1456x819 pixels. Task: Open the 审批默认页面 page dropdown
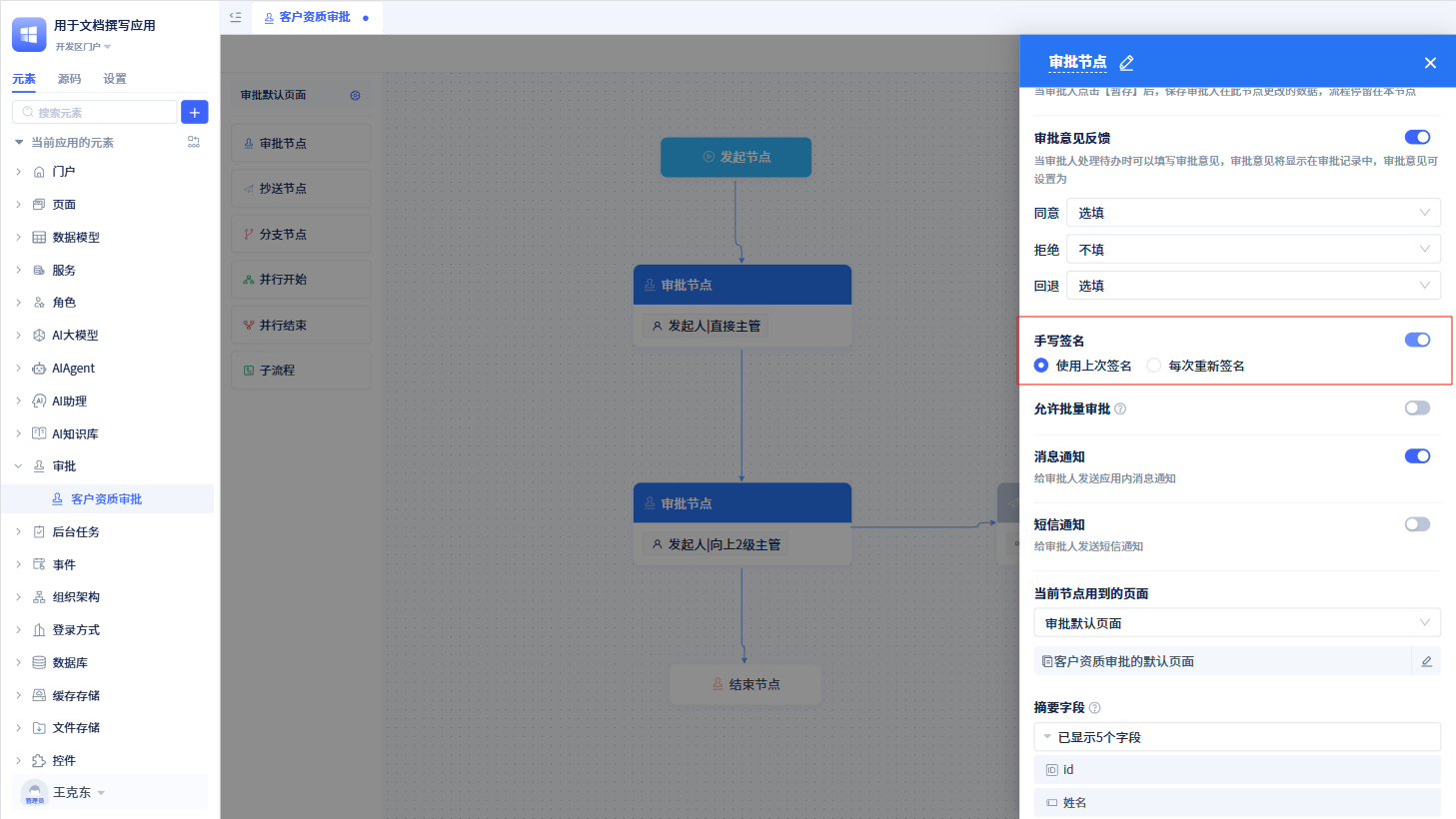[1237, 623]
